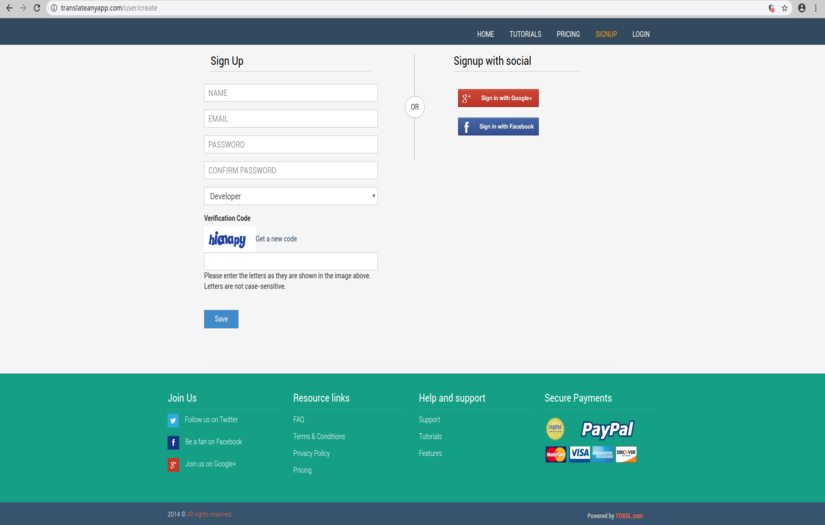
Task: Open the Support link
Action: point(429,420)
